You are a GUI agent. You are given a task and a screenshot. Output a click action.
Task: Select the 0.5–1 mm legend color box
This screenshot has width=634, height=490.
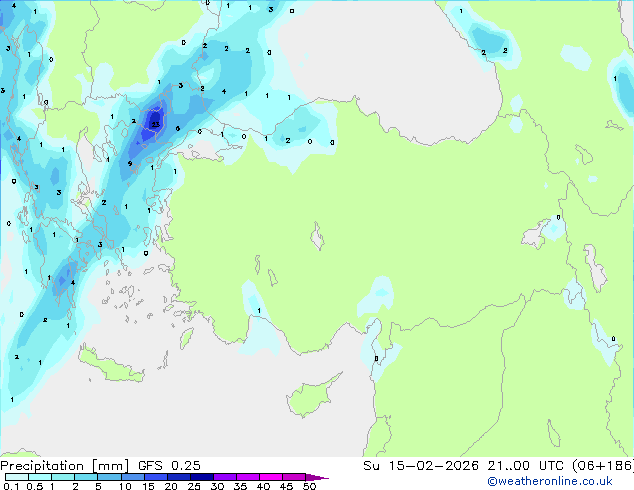(x=40, y=477)
